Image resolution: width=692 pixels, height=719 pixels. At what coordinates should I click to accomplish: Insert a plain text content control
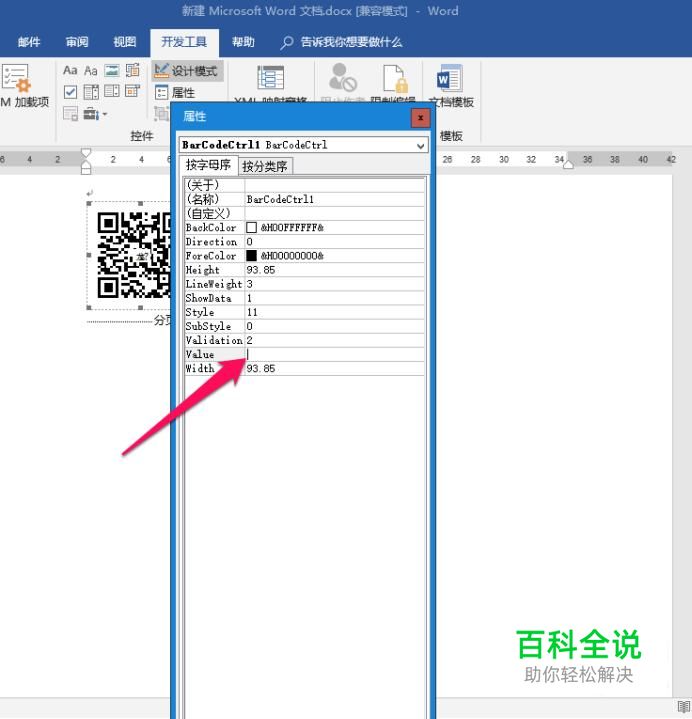(x=91, y=71)
